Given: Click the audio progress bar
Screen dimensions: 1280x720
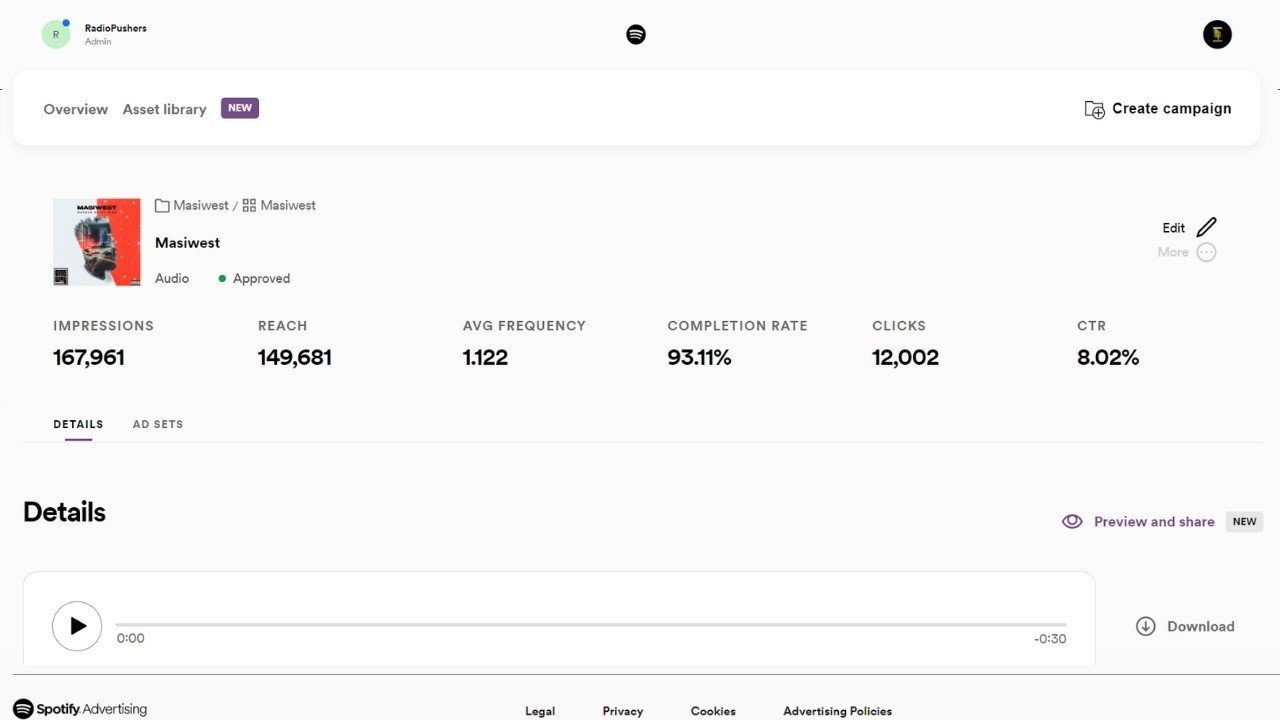Looking at the screenshot, I should (x=591, y=624).
